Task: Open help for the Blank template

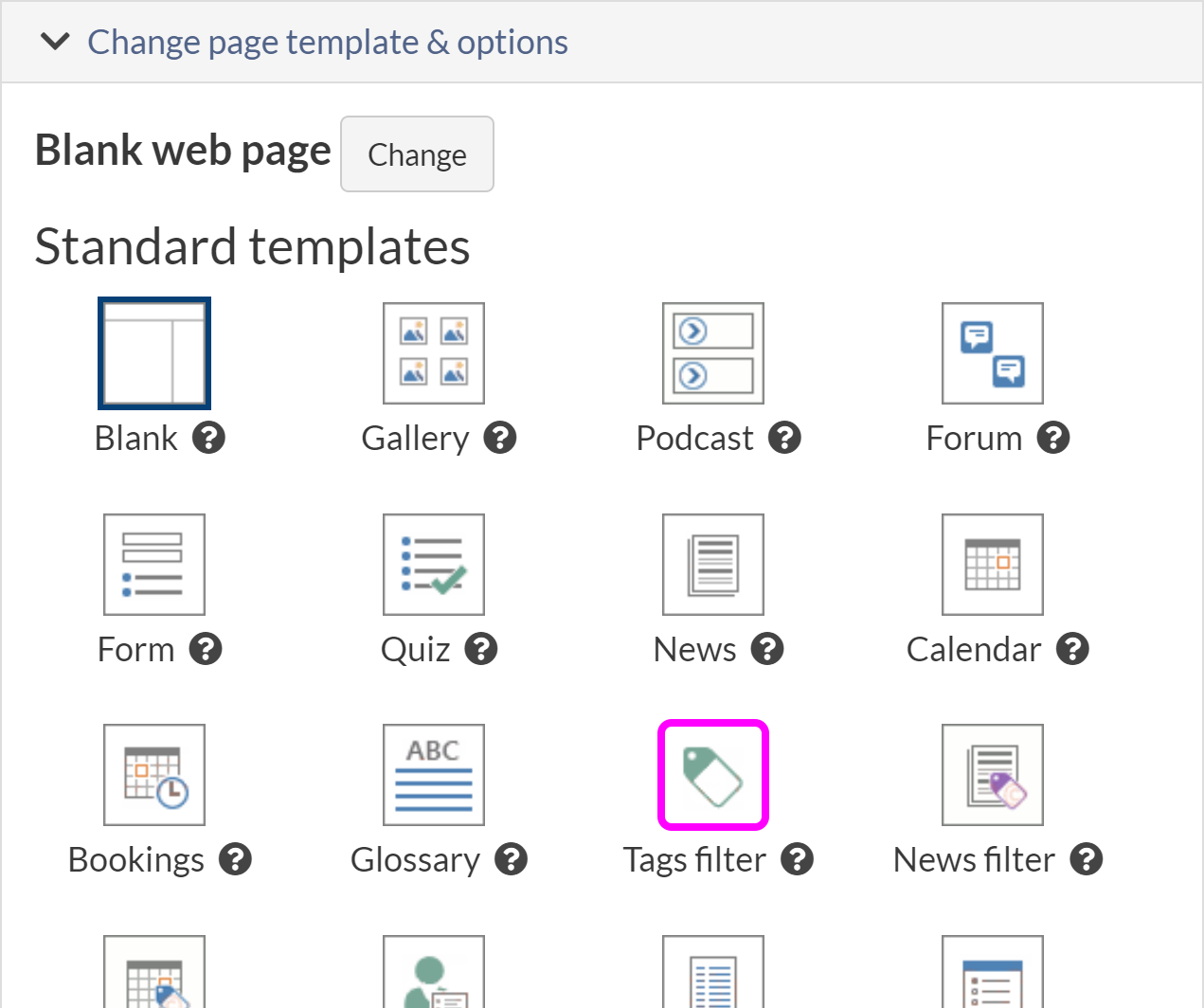Action: pyautogui.click(x=209, y=437)
